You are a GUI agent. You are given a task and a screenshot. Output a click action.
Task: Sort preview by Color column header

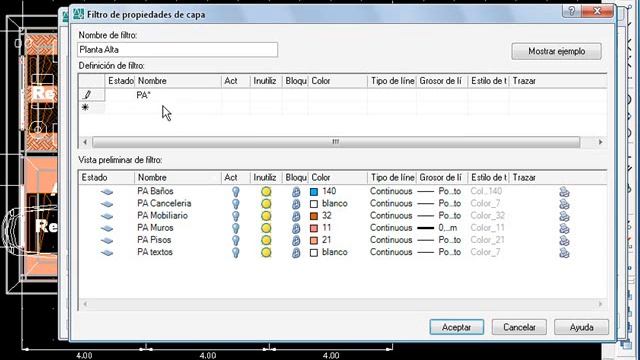(338, 178)
